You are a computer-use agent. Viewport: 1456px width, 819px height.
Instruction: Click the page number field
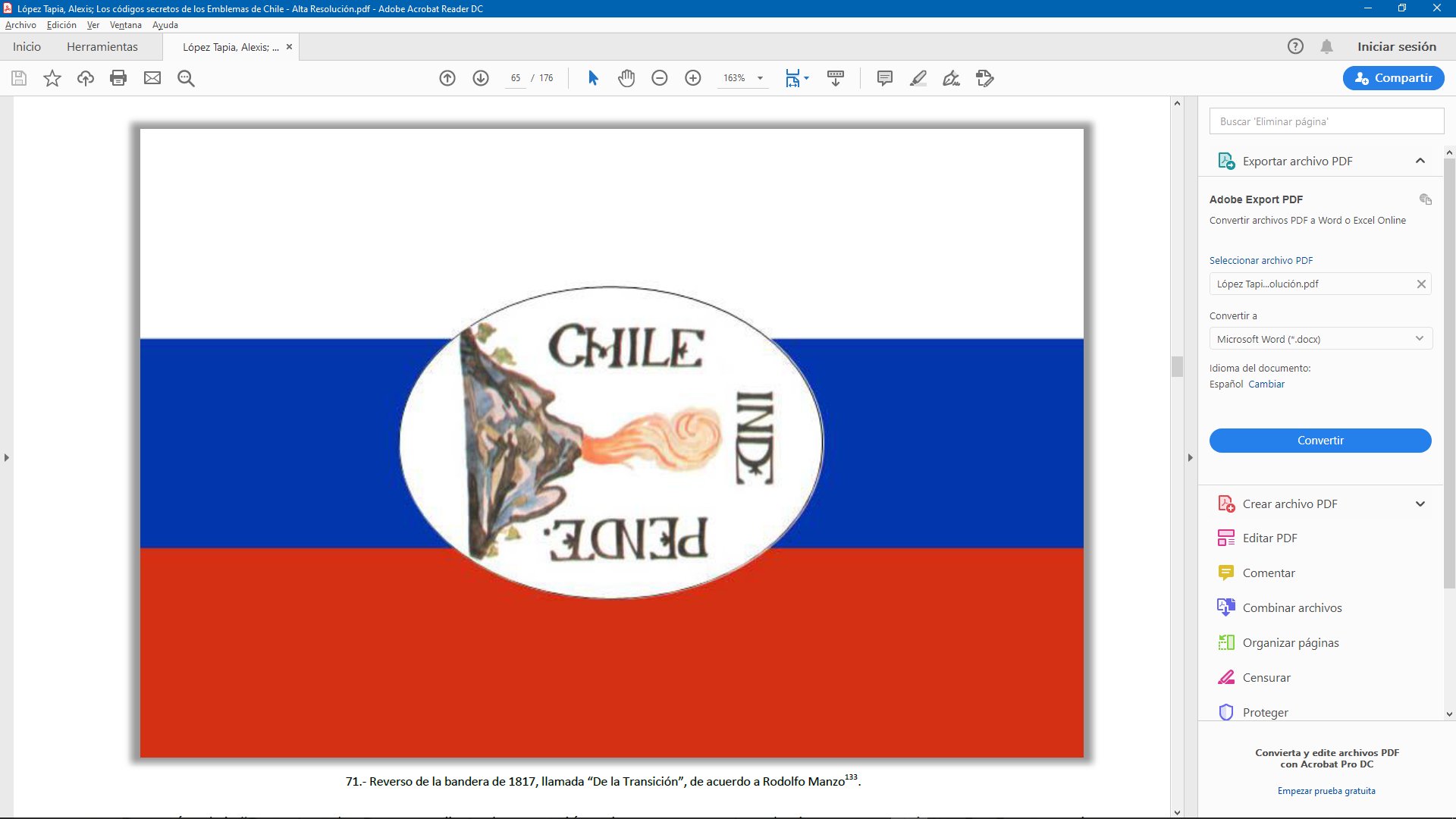[x=515, y=78]
